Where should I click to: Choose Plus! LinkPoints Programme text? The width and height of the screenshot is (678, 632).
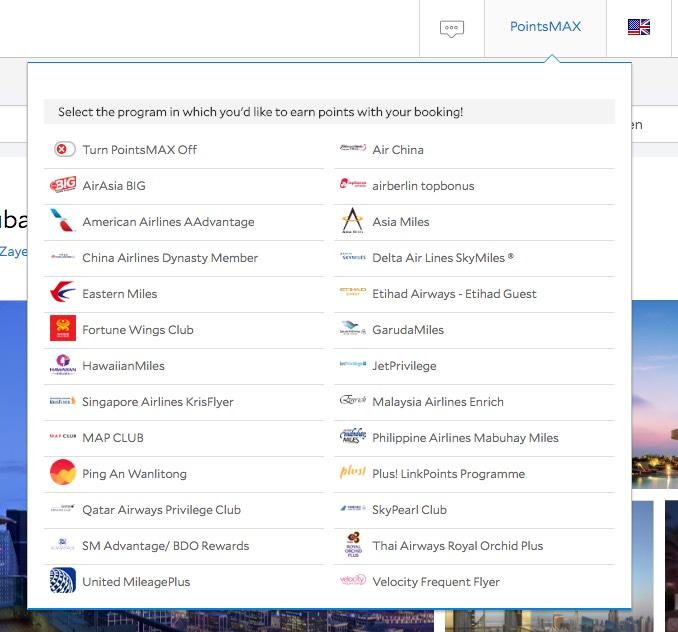(449, 474)
